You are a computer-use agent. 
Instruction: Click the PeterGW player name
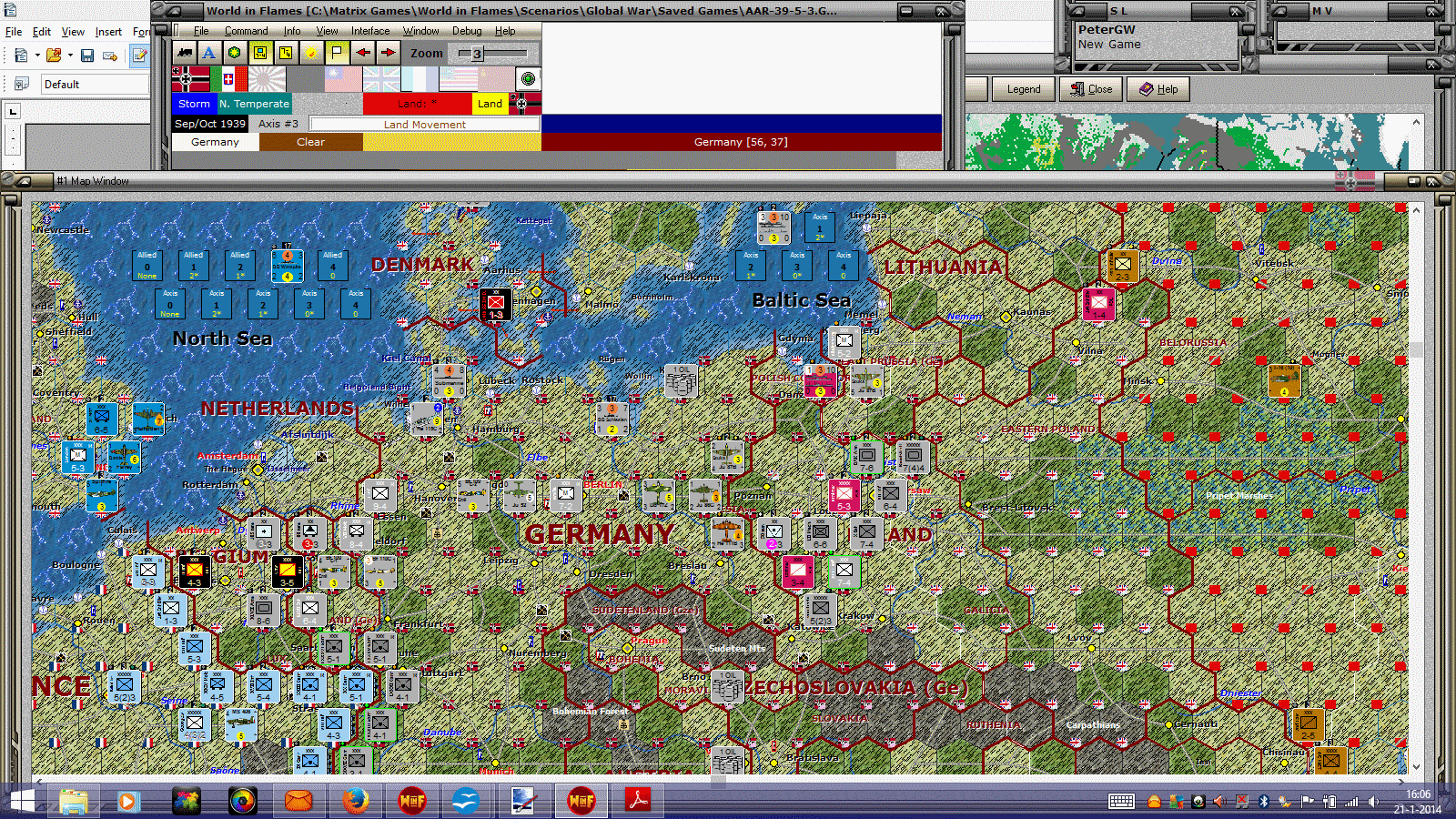coord(1107,29)
